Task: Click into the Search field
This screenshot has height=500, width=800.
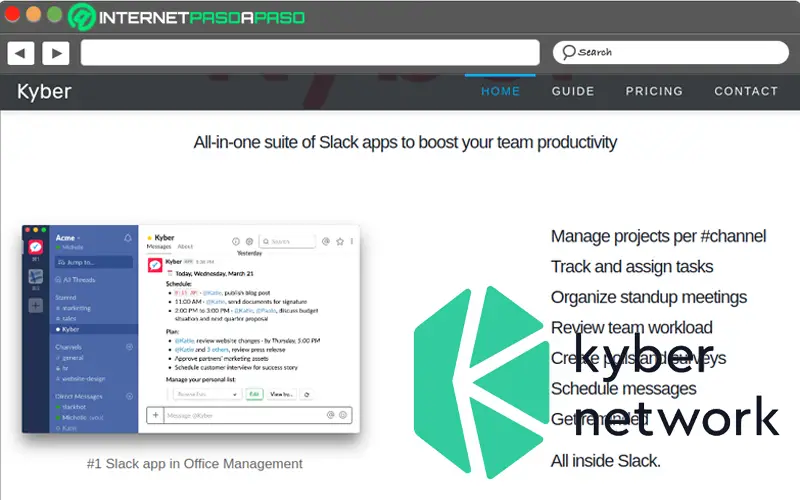Action: click(x=670, y=53)
